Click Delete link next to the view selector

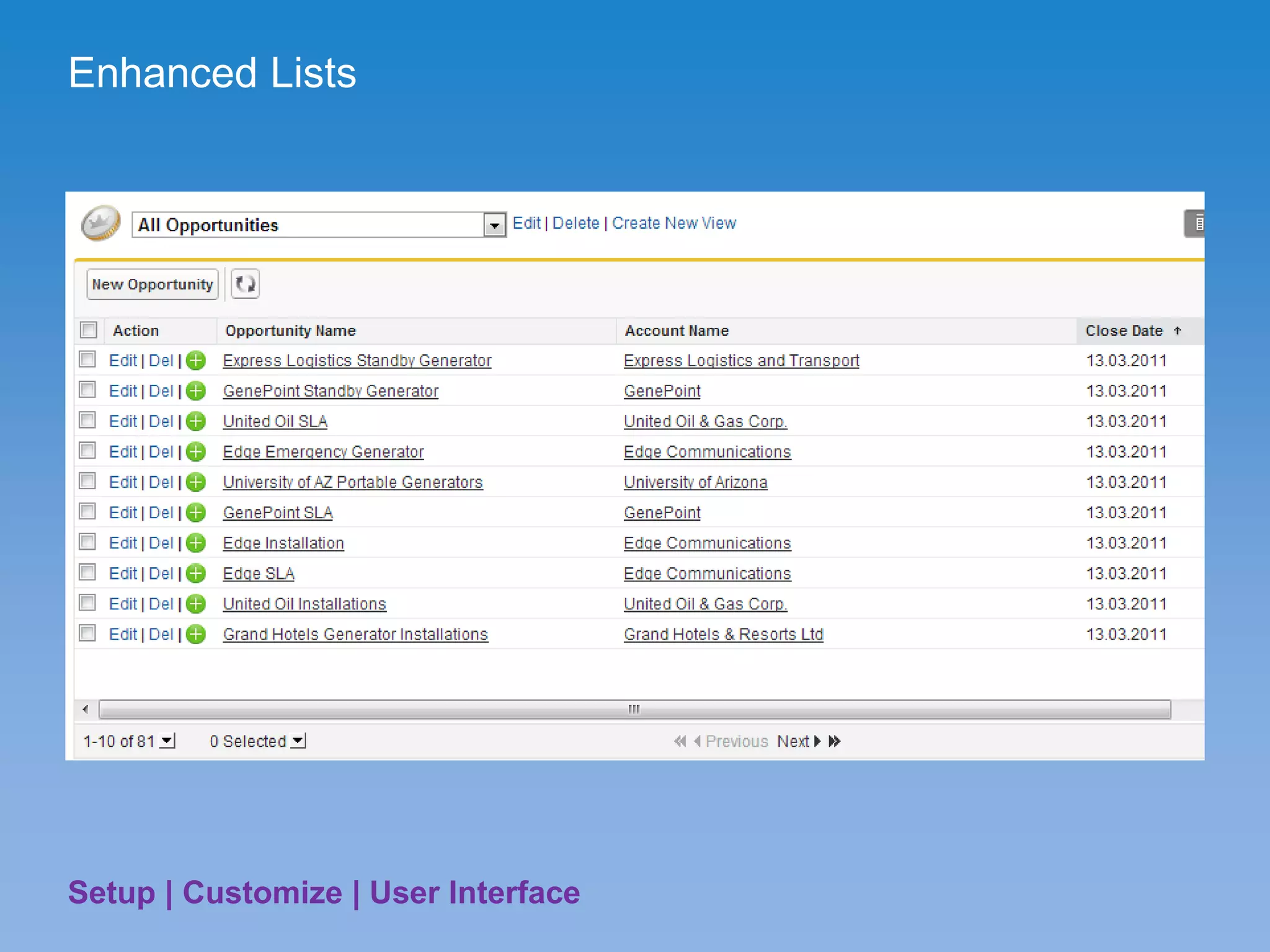point(575,223)
